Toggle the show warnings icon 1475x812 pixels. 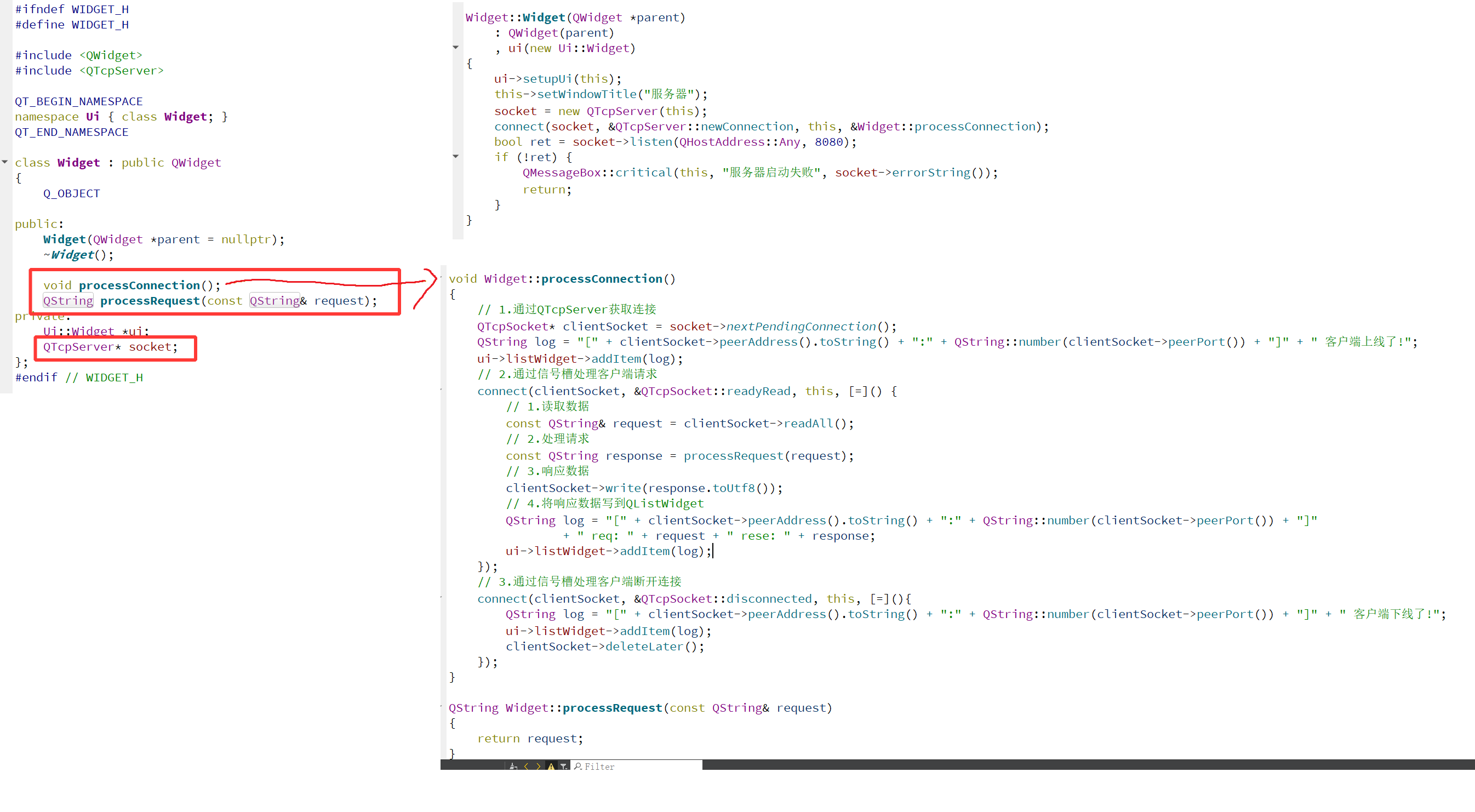[x=551, y=767]
